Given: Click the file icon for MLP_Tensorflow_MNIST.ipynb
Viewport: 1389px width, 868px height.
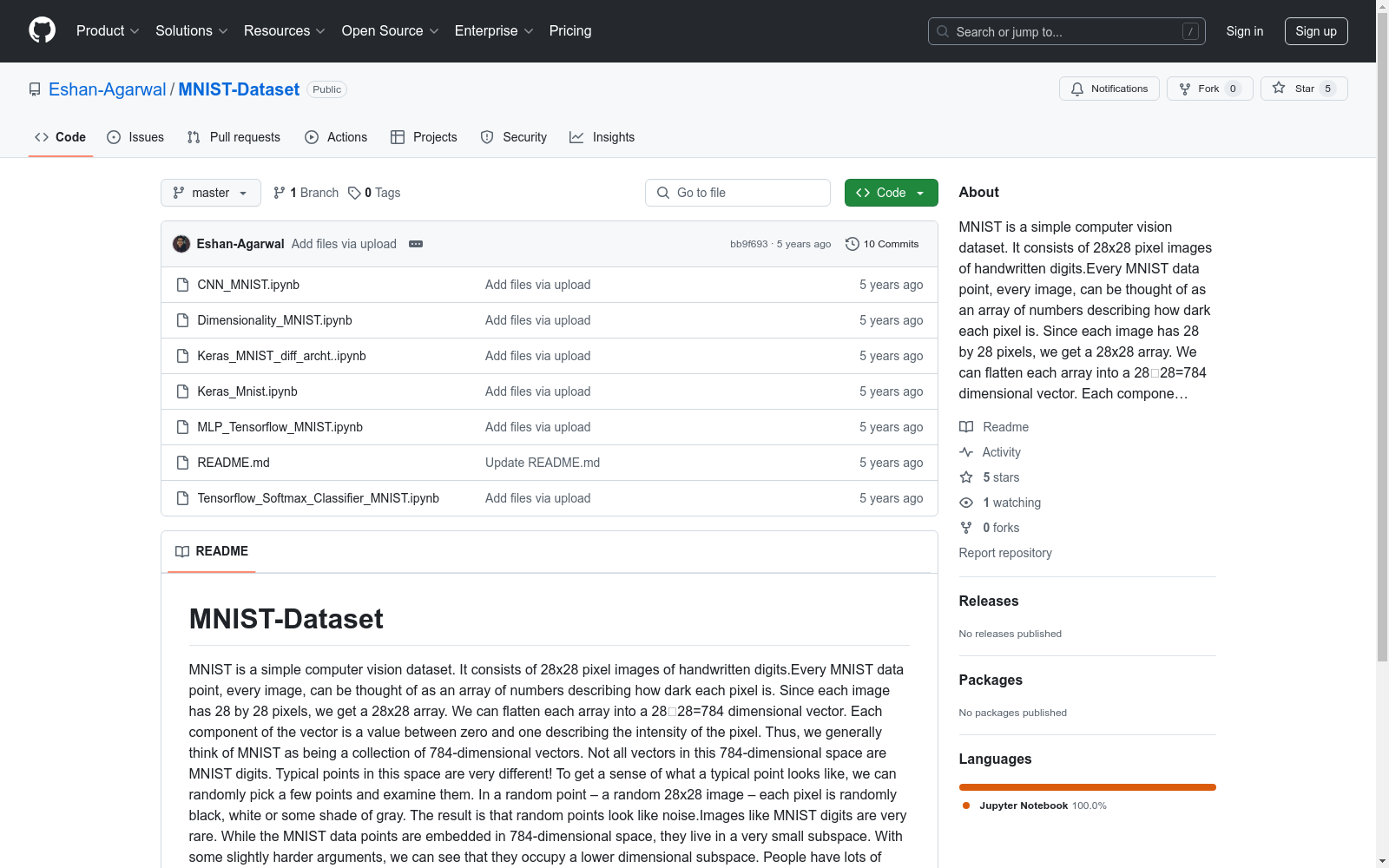Looking at the screenshot, I should [182, 427].
